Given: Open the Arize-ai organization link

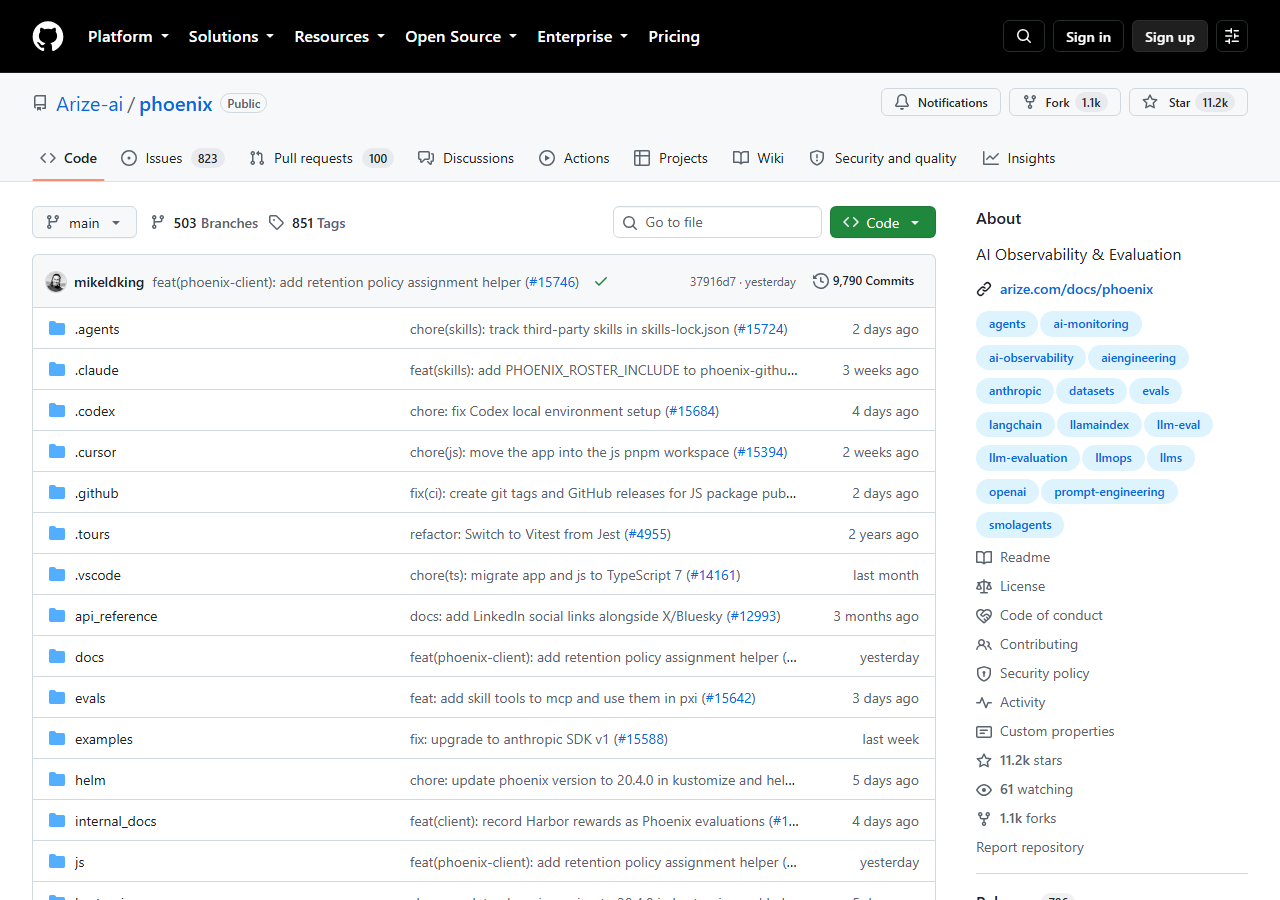Looking at the screenshot, I should coord(89,104).
